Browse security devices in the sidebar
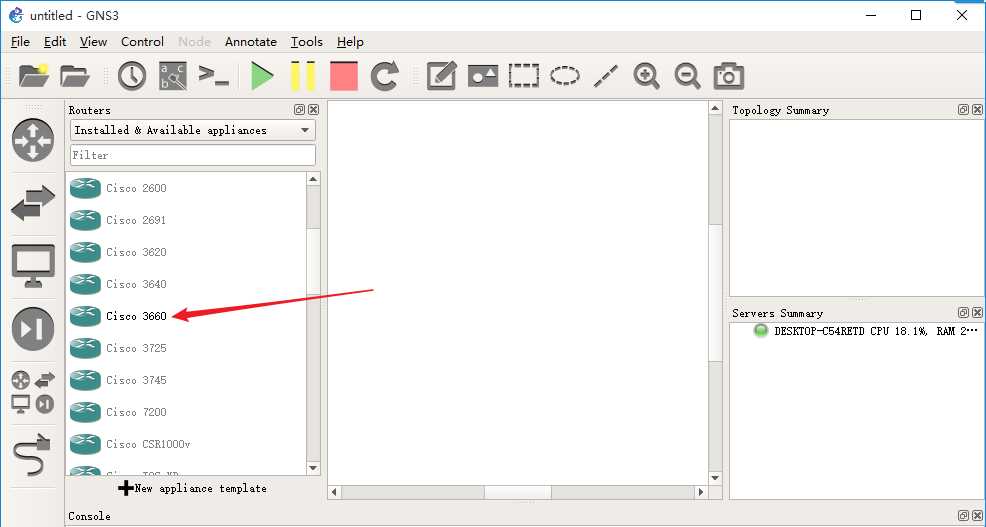The height and width of the screenshot is (527, 986). (33, 329)
